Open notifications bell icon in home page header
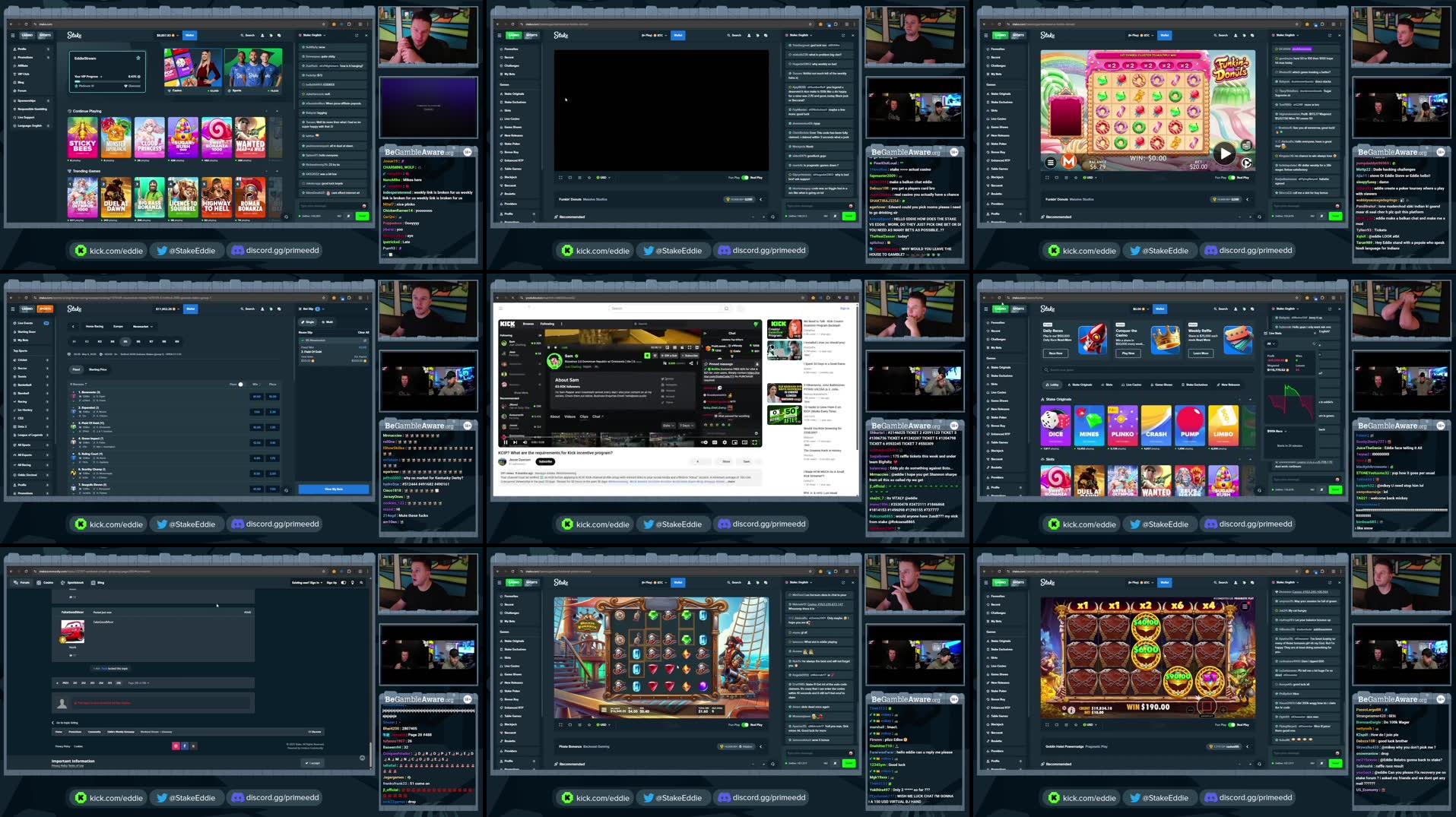The width and height of the screenshot is (1456, 817). (271, 35)
